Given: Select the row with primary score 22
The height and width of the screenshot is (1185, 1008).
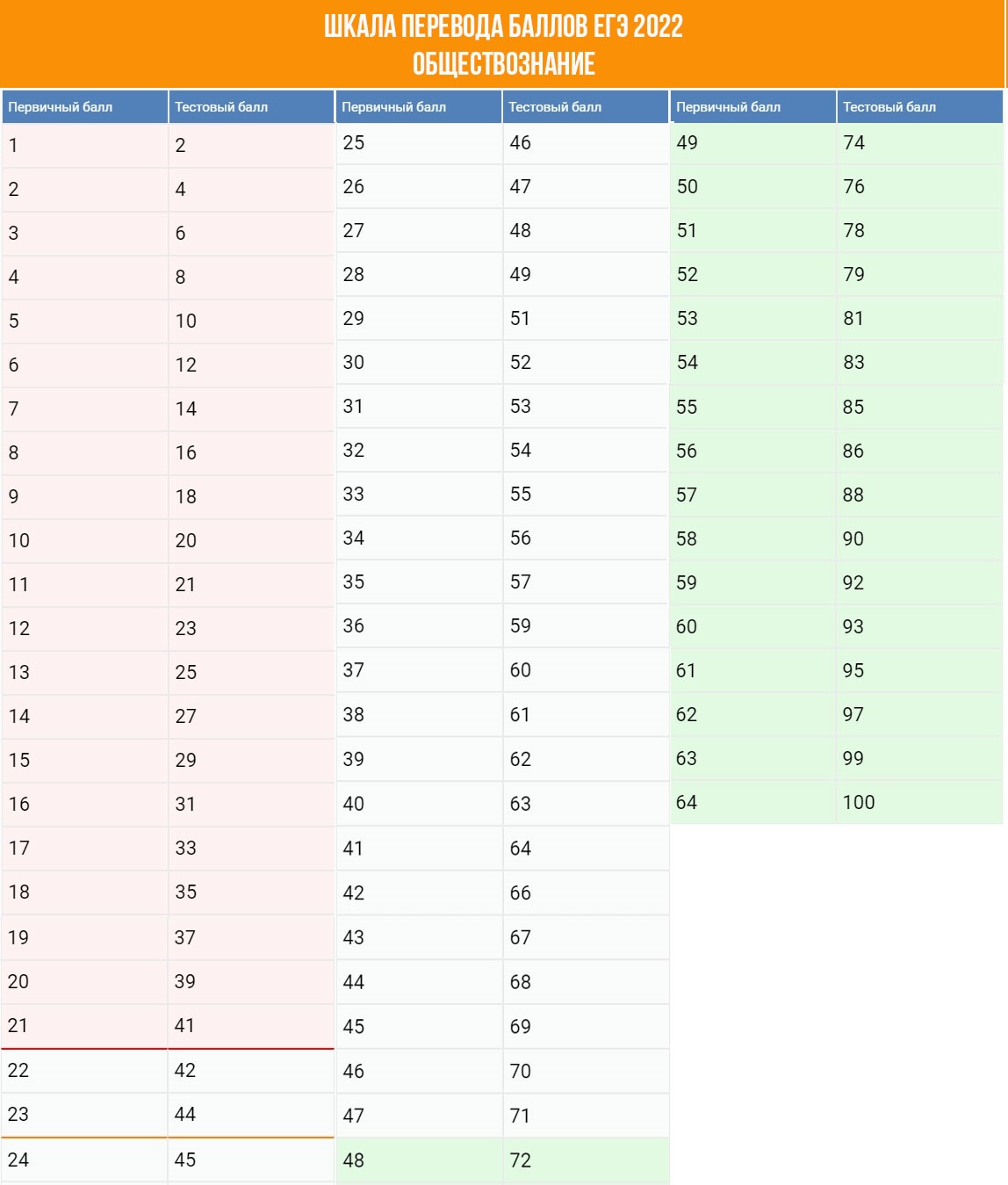Looking at the screenshot, I should click(x=168, y=1071).
